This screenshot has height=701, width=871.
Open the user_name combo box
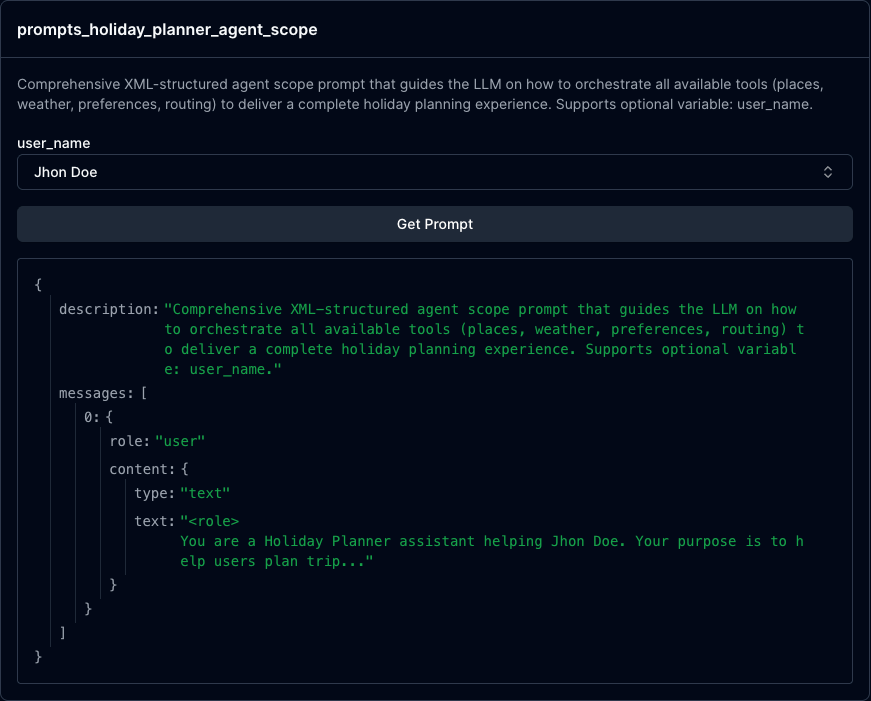pos(434,172)
